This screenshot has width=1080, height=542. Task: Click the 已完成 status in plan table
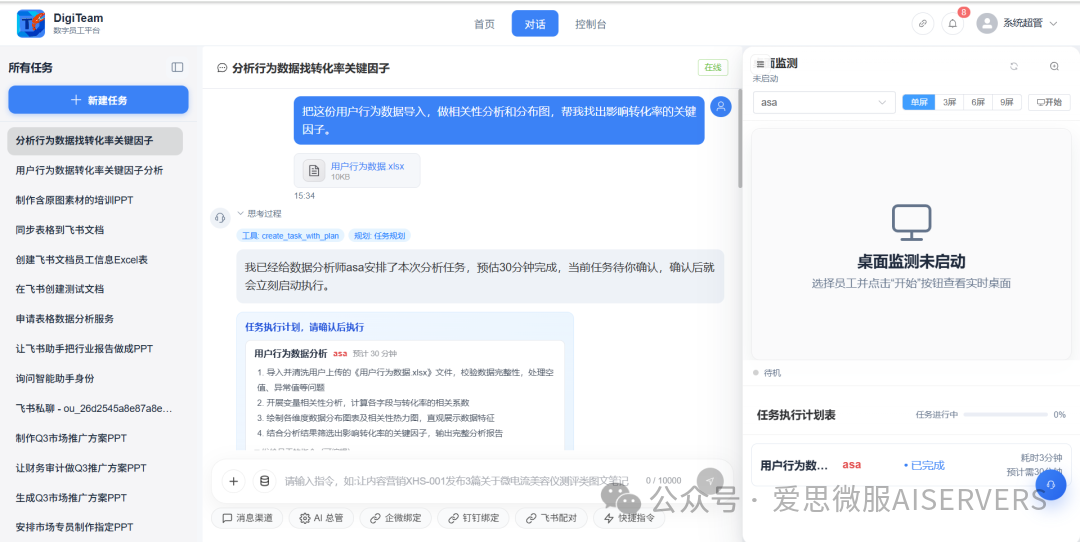point(924,465)
